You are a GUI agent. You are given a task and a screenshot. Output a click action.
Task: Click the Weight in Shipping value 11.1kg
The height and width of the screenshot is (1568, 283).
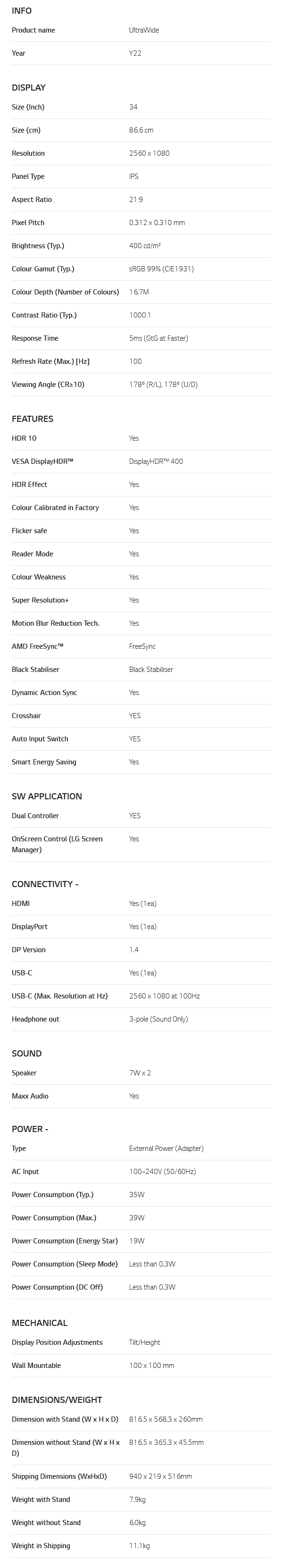[x=139, y=1545]
